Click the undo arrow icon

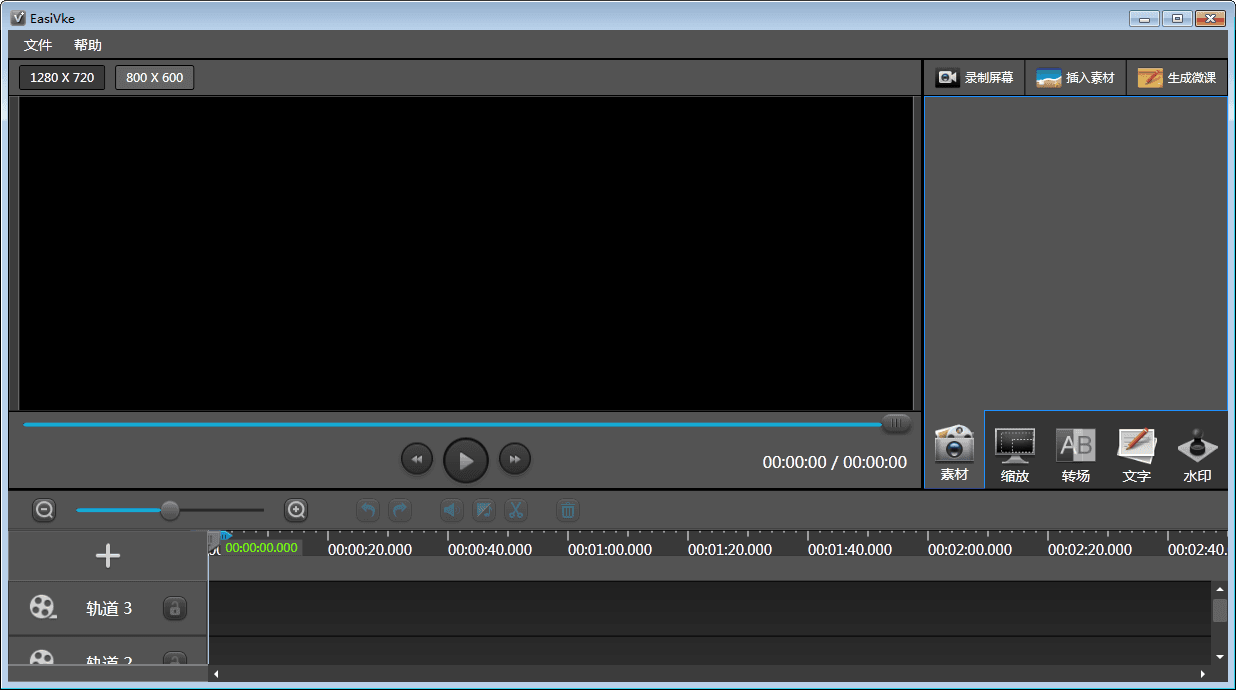pyautogui.click(x=368, y=510)
